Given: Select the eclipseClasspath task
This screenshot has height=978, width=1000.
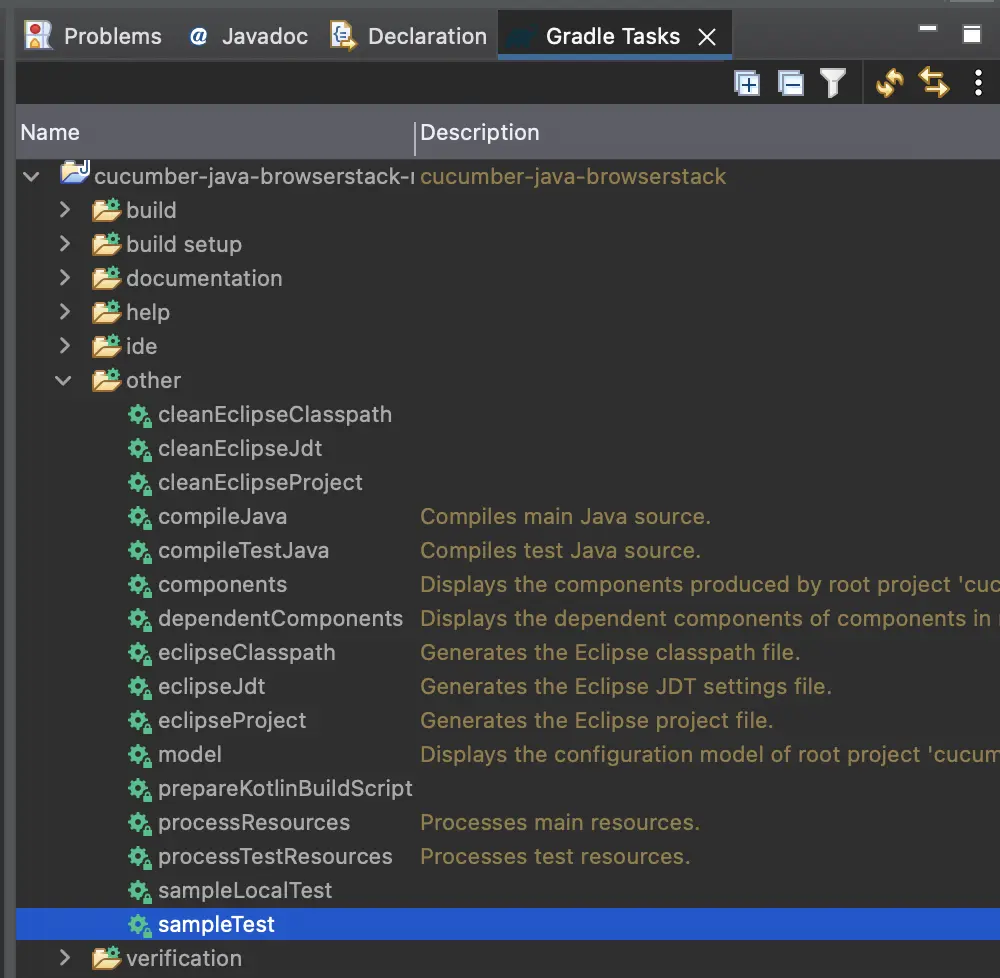Looking at the screenshot, I should (x=246, y=653).
